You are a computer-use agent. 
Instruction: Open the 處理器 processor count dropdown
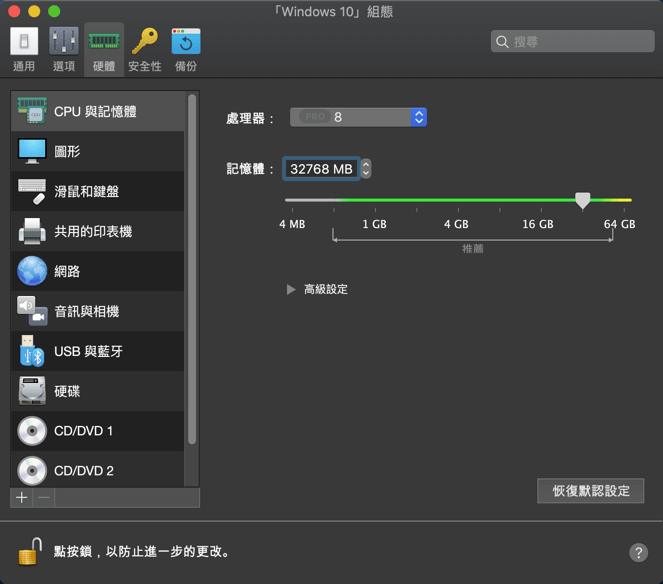coord(358,117)
